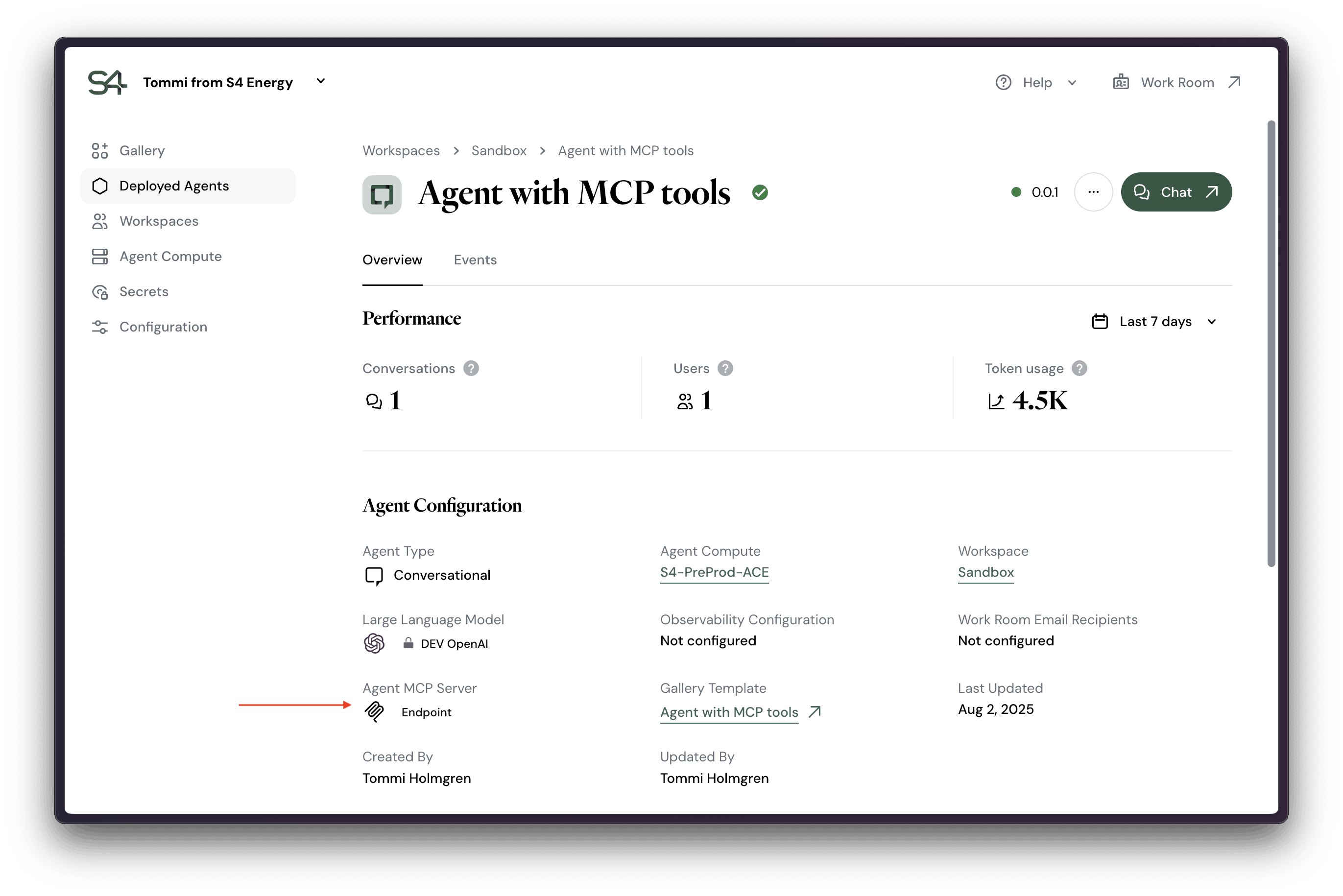
Task: Click the Chat button
Action: (x=1176, y=192)
